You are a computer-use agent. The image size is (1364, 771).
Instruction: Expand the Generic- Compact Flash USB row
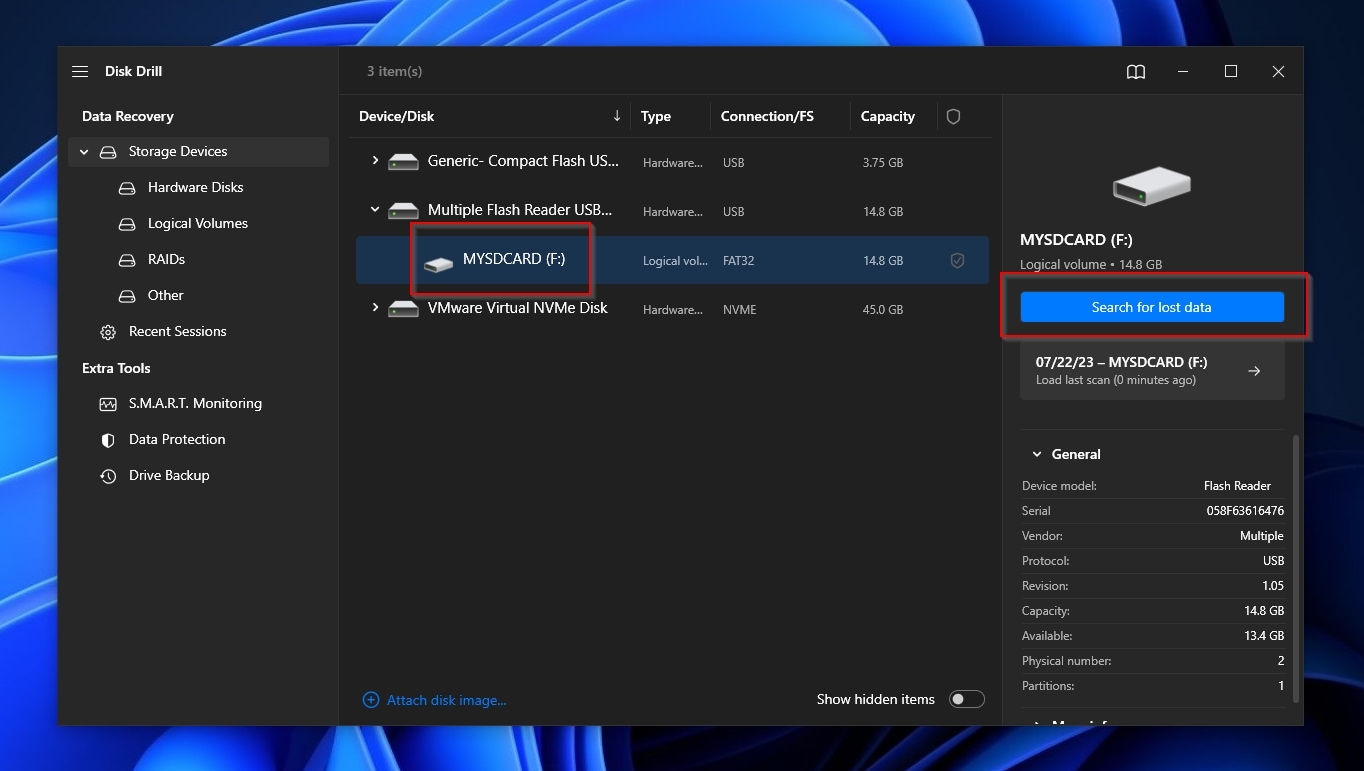(x=375, y=160)
